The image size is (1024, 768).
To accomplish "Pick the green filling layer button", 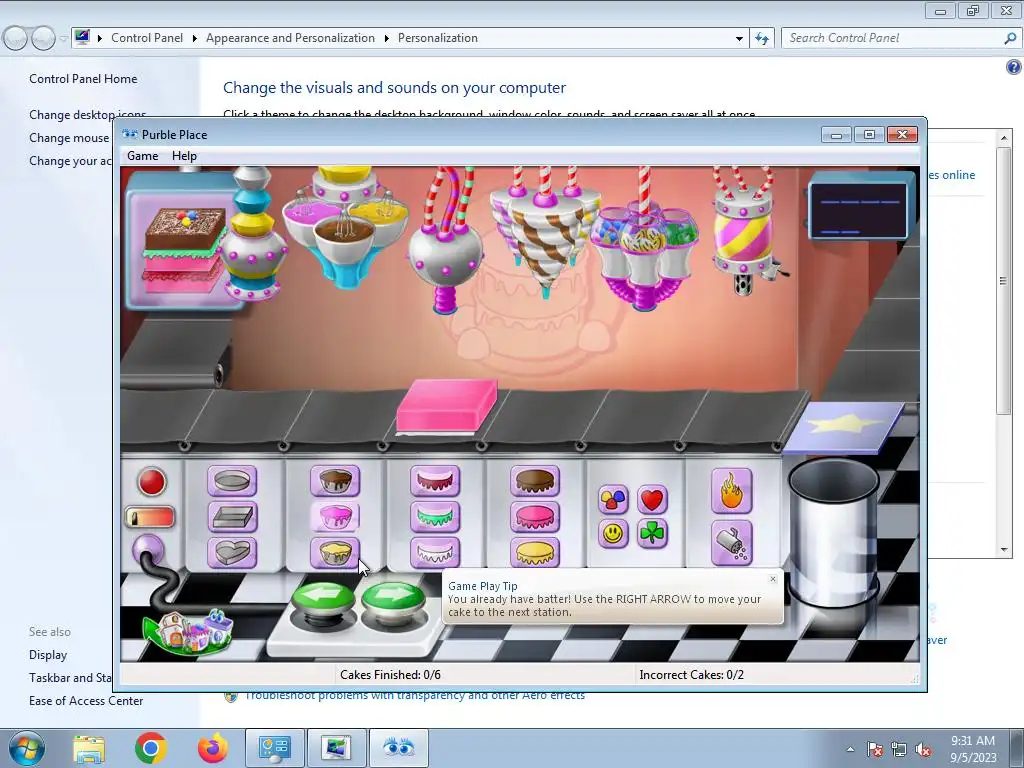I will [x=435, y=517].
